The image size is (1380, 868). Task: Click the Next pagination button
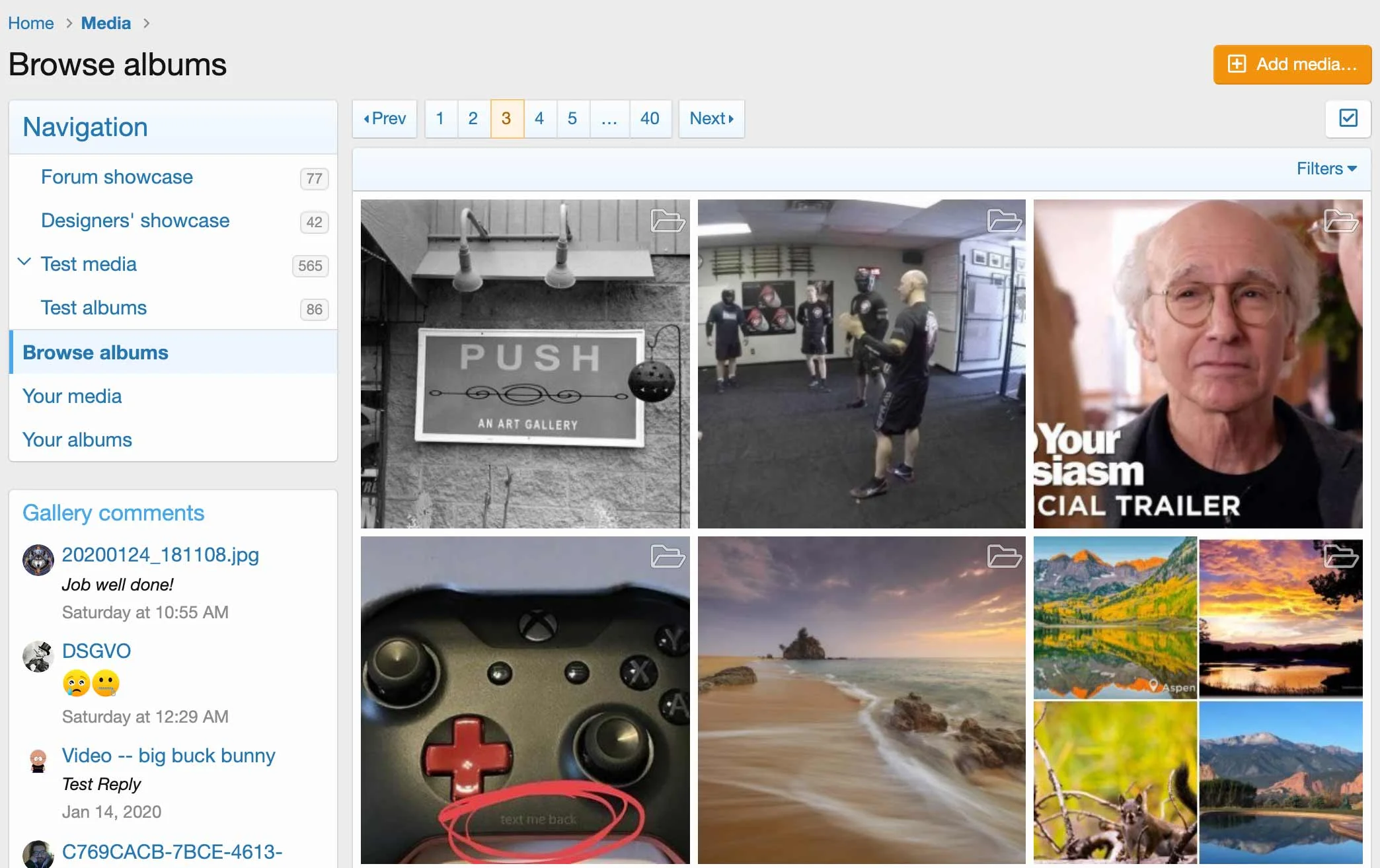point(711,119)
